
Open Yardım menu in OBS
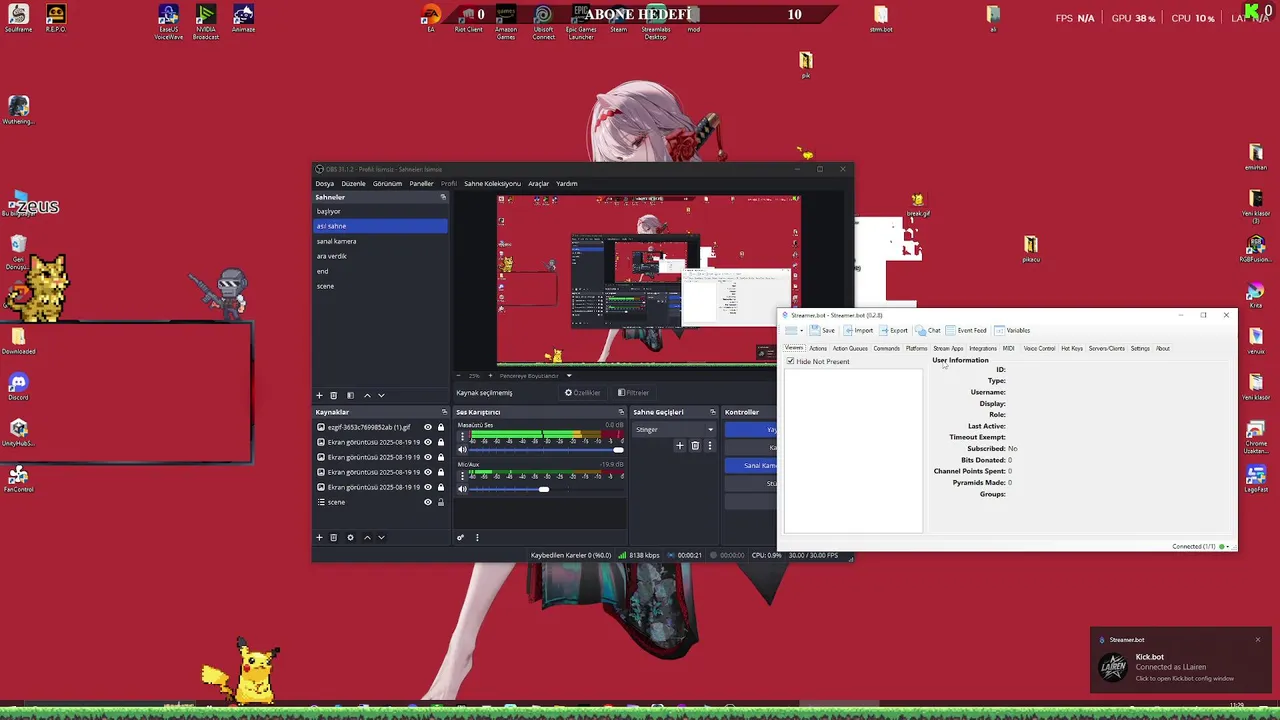[566, 184]
